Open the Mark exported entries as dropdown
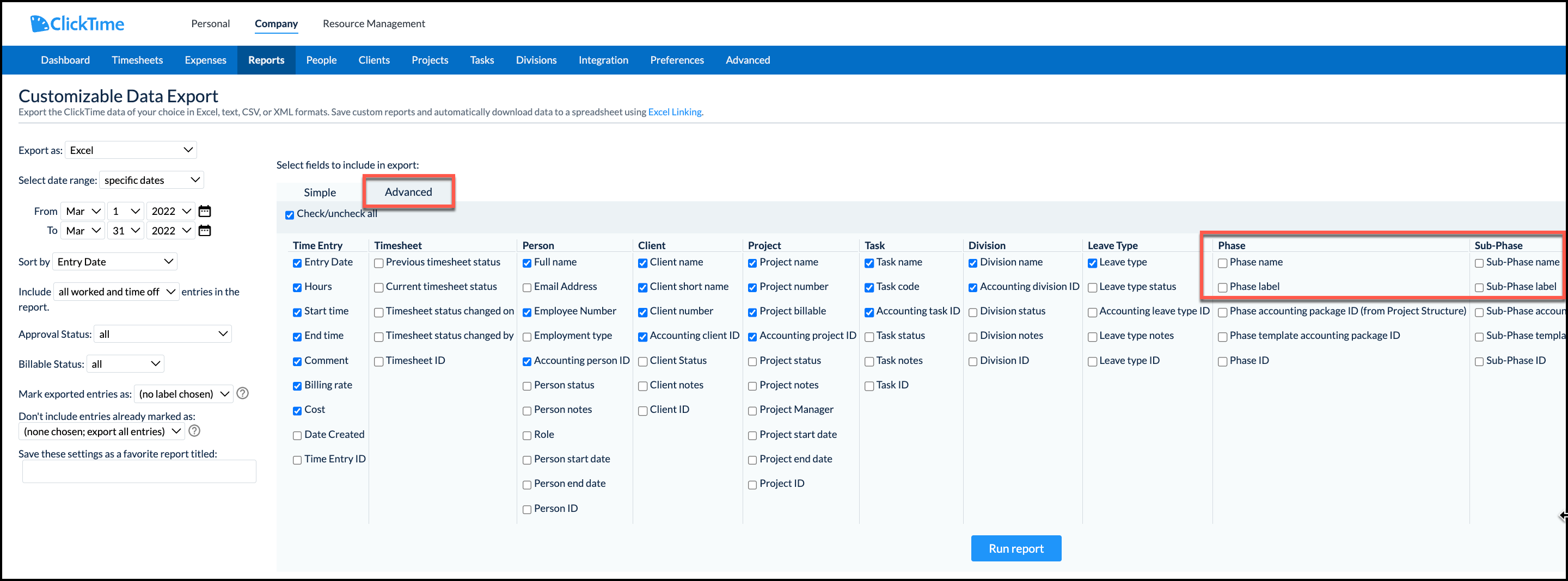Viewport: 1568px width, 581px height. 184,394
